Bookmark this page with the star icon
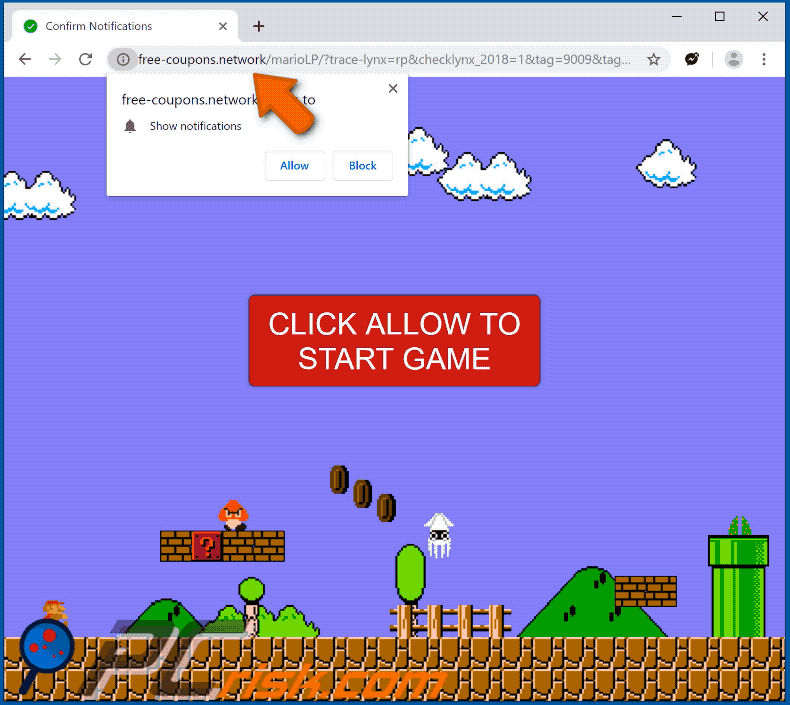The height and width of the screenshot is (705, 790). tap(653, 59)
